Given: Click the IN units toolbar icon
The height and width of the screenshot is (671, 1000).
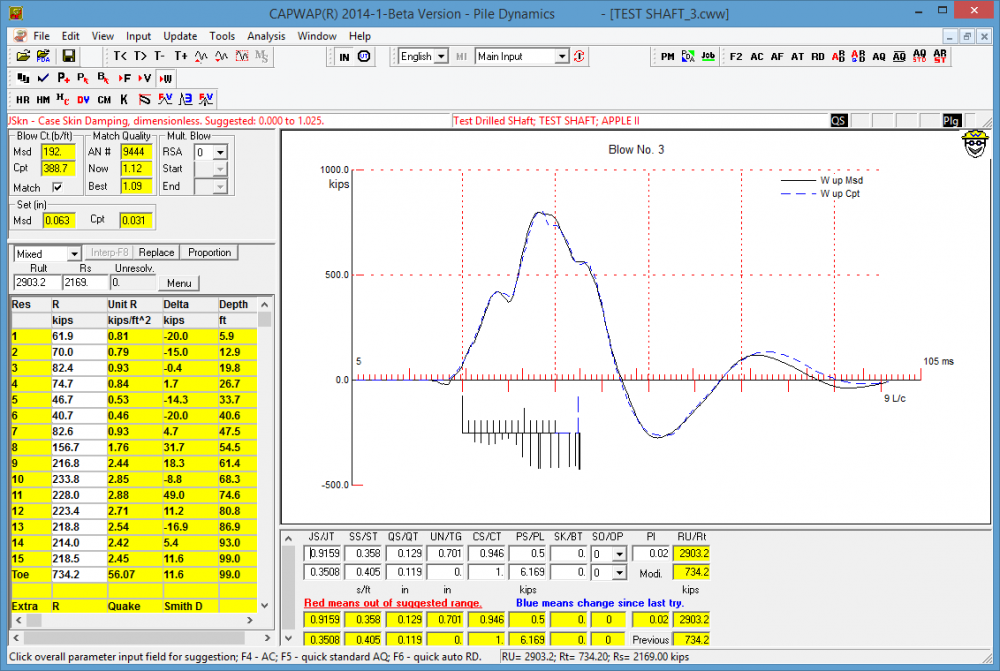Looking at the screenshot, I should [x=344, y=57].
